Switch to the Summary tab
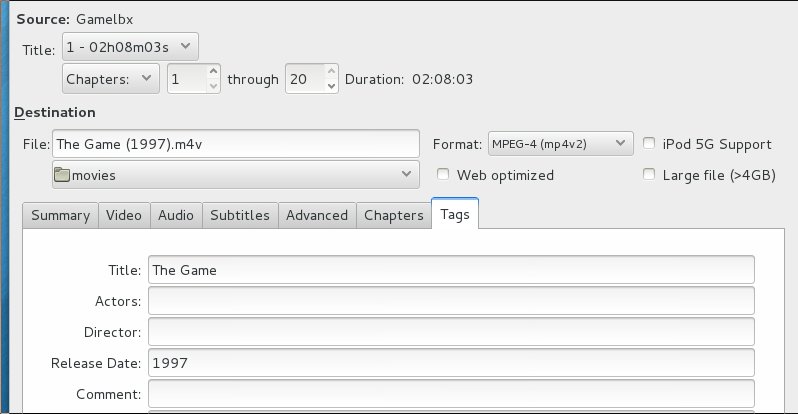 pos(61,215)
